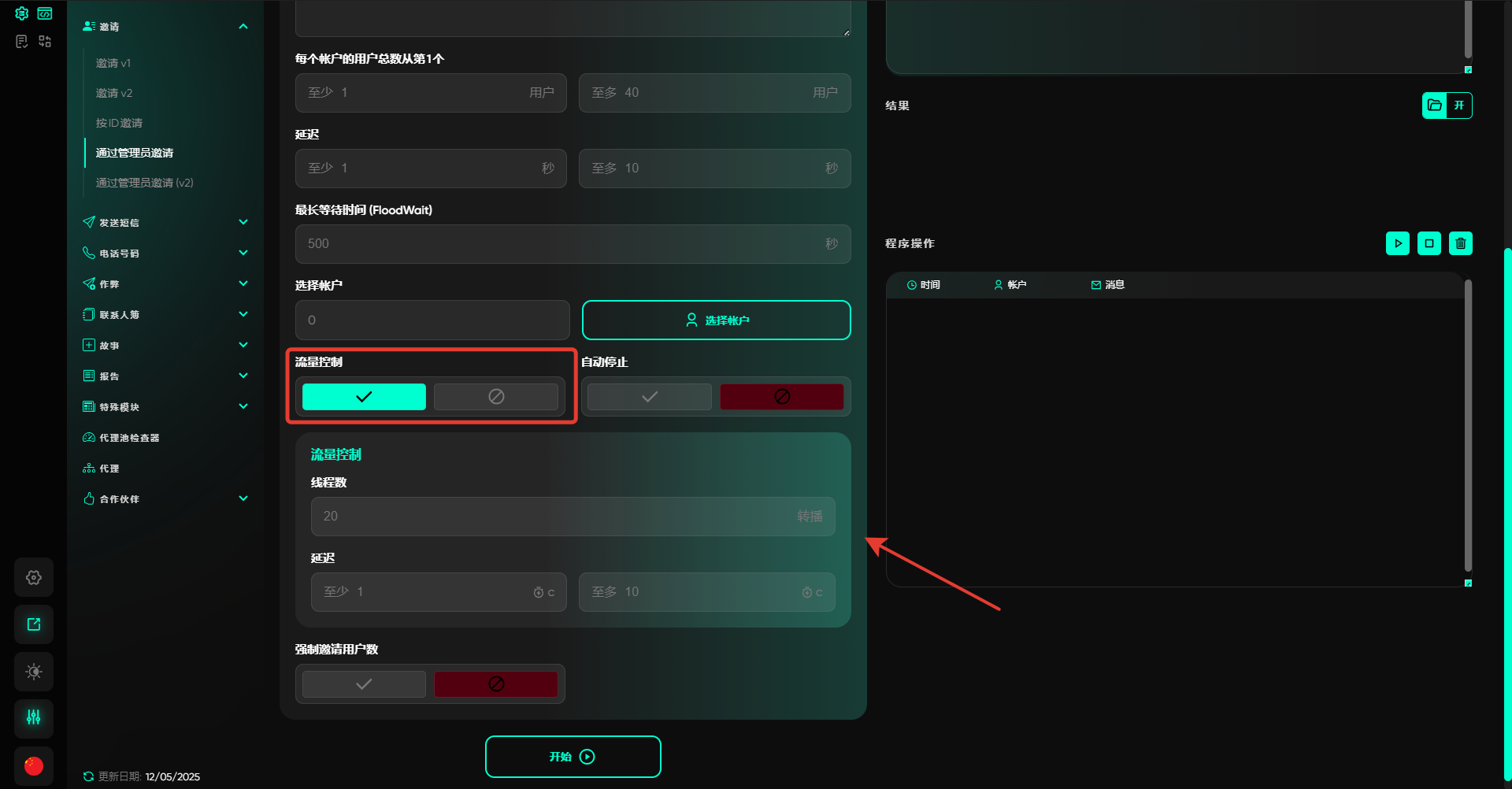Click the sun theme toggle icon
The height and width of the screenshot is (789, 1512).
pos(34,672)
